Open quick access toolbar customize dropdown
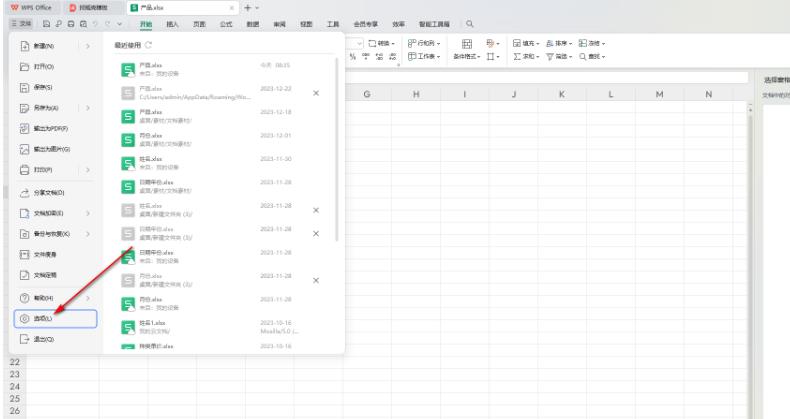 pyautogui.click(x=119, y=24)
